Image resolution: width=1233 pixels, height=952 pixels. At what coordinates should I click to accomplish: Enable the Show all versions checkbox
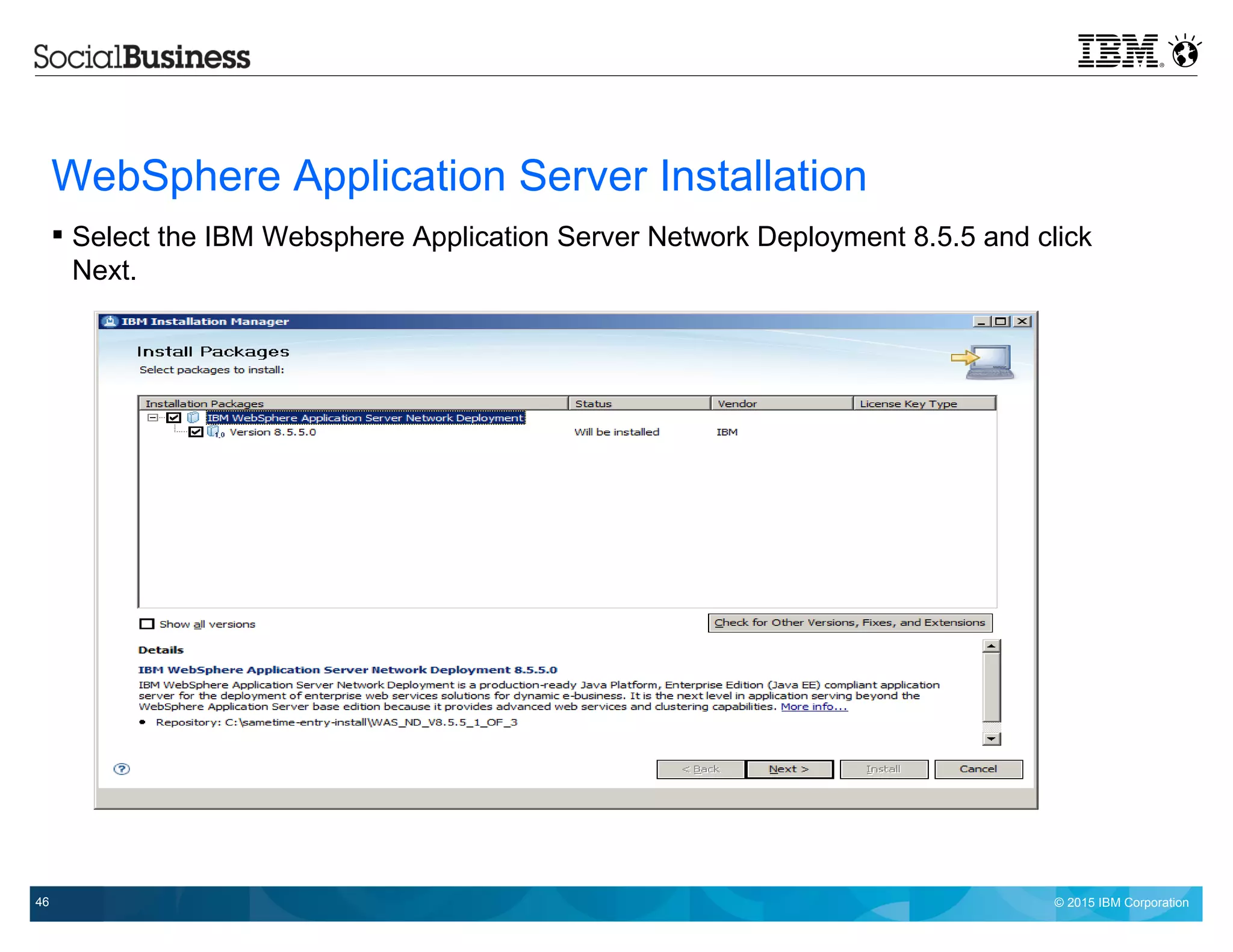146,624
